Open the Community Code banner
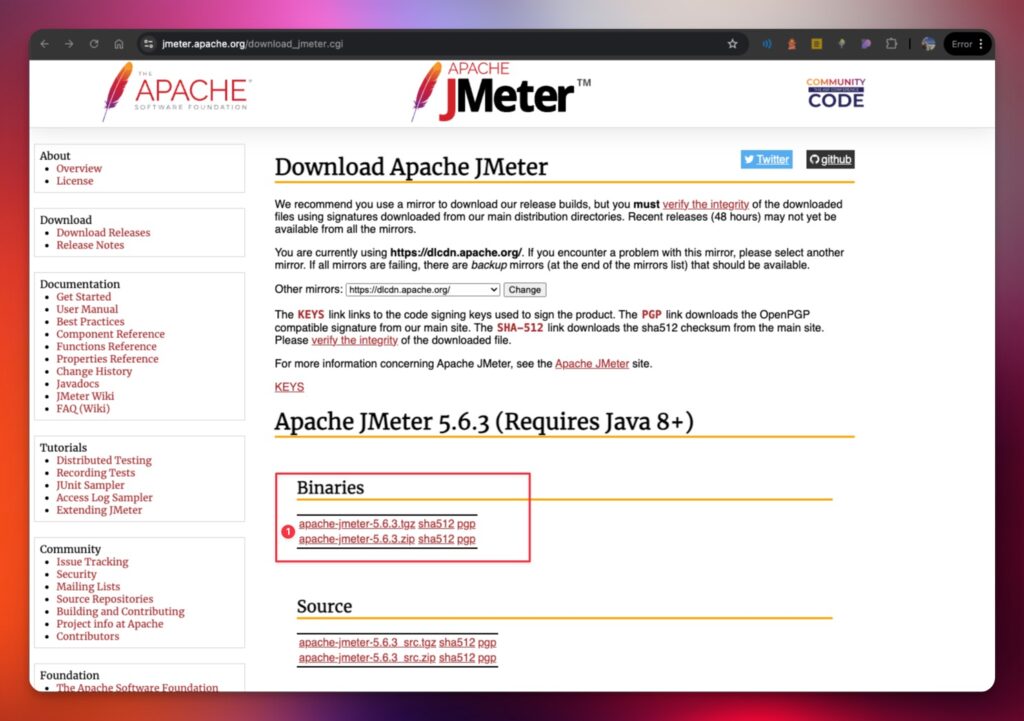1024x721 pixels. [x=835, y=93]
